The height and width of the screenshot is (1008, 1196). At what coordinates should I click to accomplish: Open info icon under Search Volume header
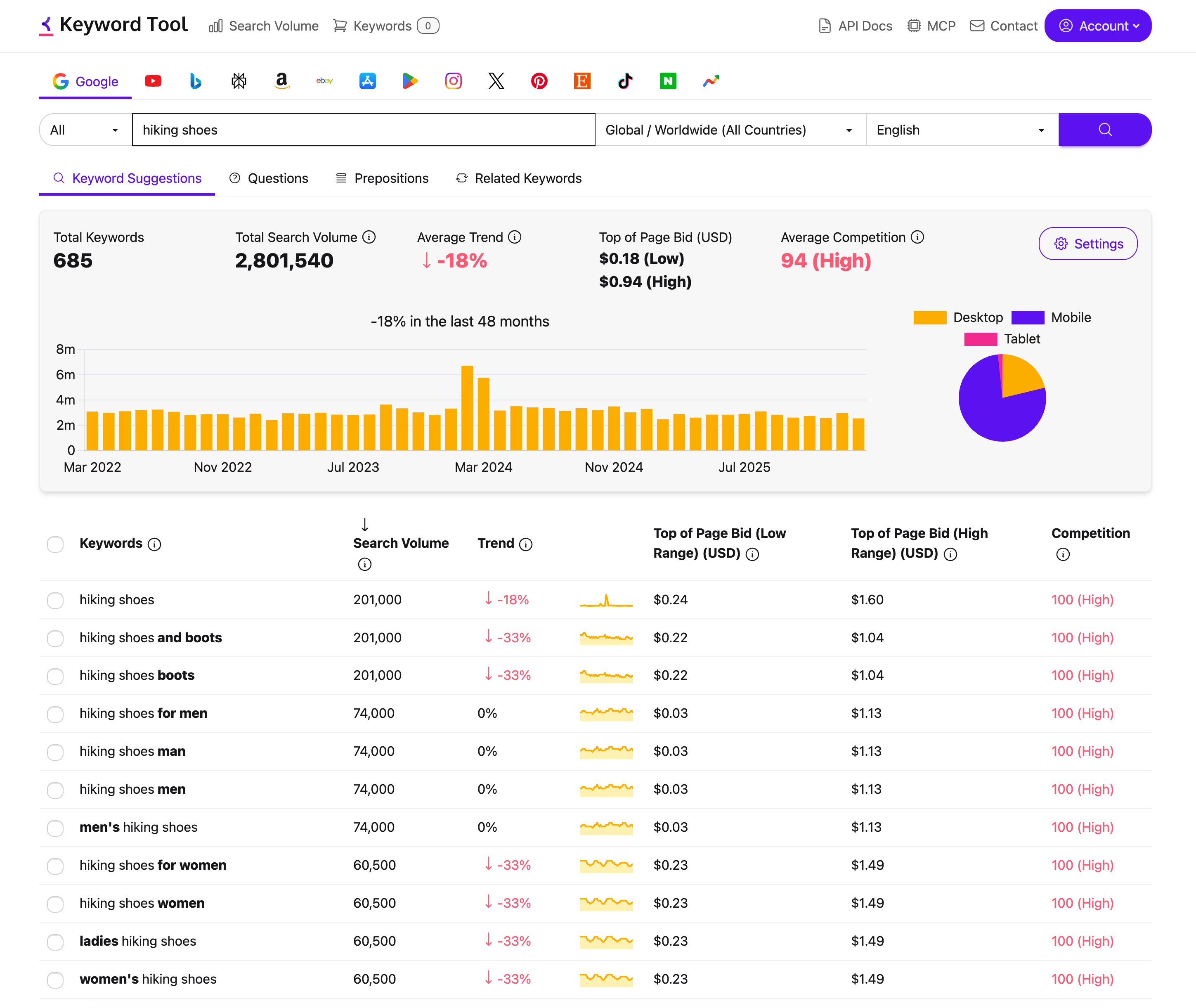coord(364,565)
